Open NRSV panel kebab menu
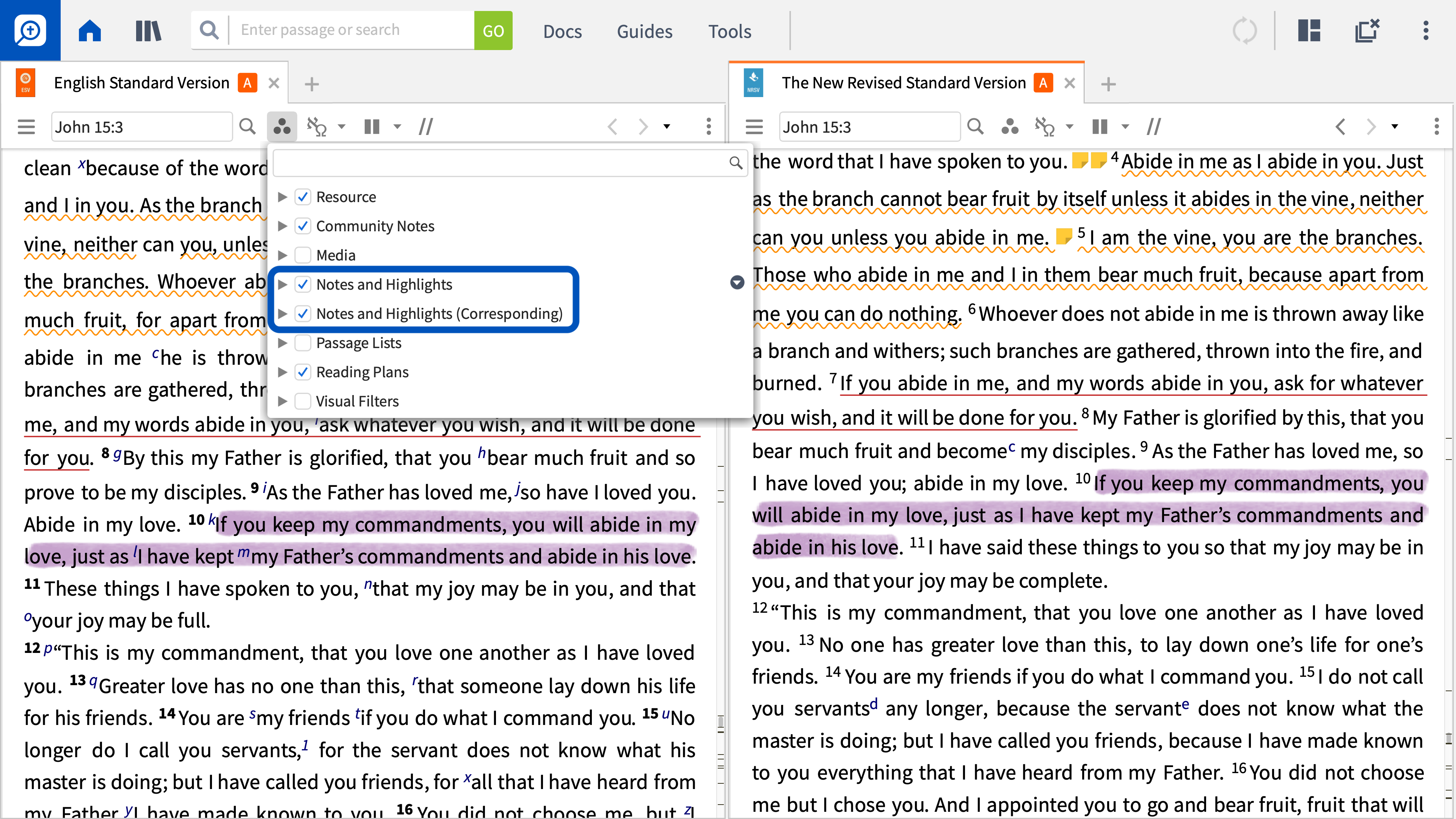Screen dimensions: 1456x819 (x=1437, y=127)
